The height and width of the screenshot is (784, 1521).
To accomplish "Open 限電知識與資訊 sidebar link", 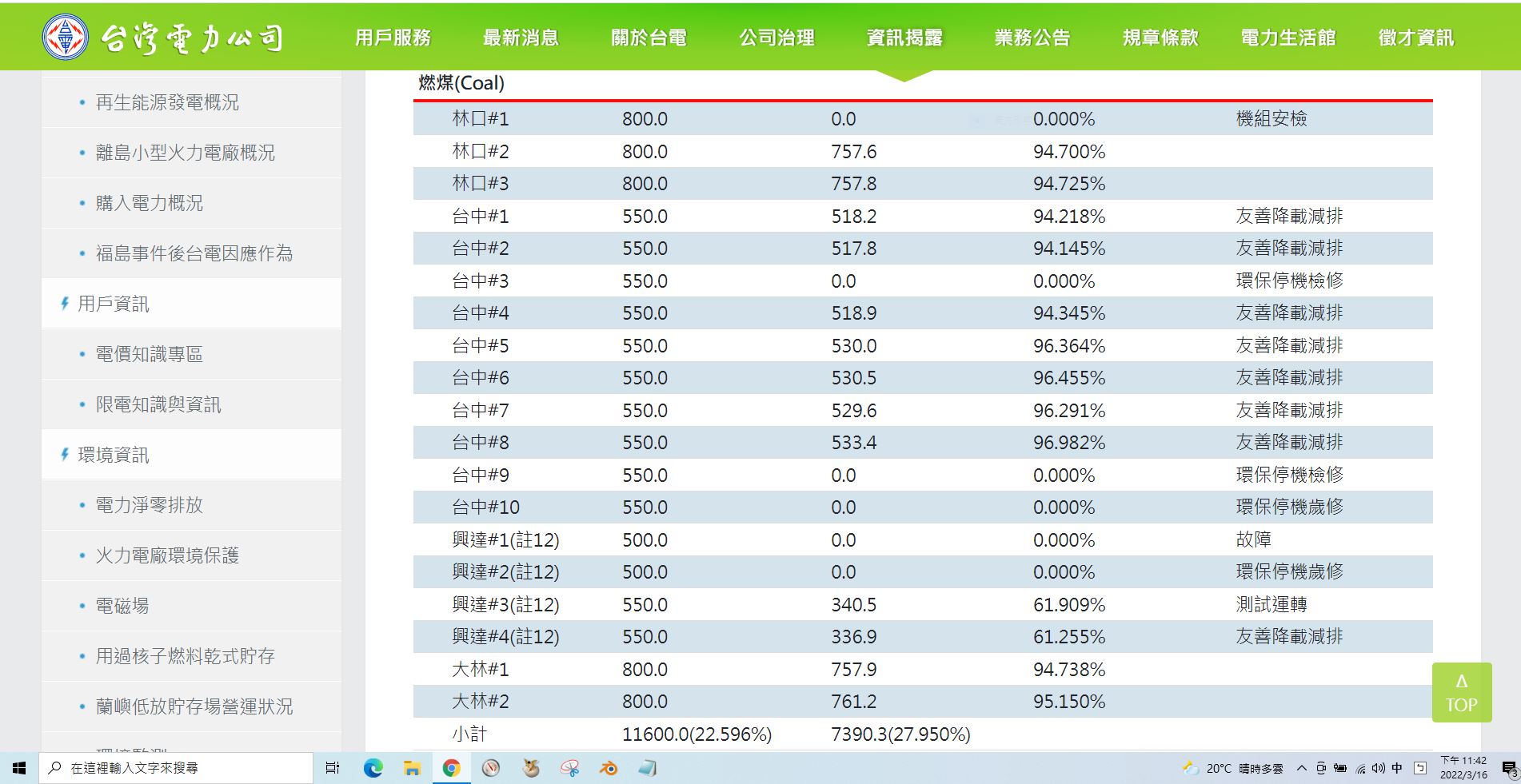I will click(158, 404).
